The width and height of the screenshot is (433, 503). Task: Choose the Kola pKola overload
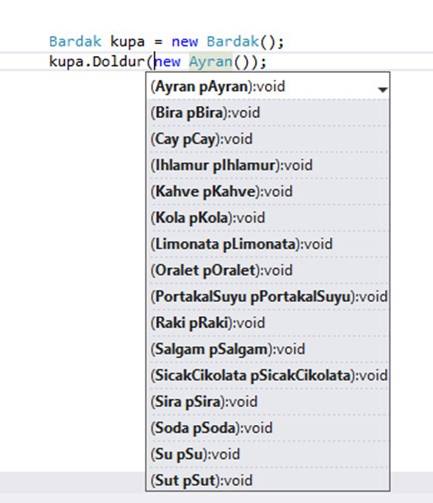268,218
